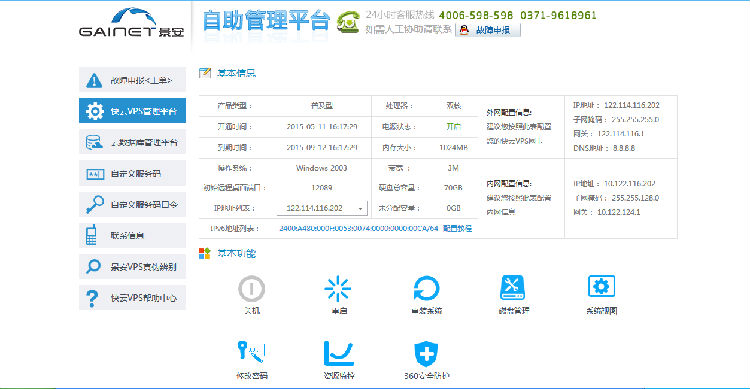This screenshot has width=750, height=389.
Task: Open 云数据库管理平台 database sidebar item
Action: tap(132, 142)
